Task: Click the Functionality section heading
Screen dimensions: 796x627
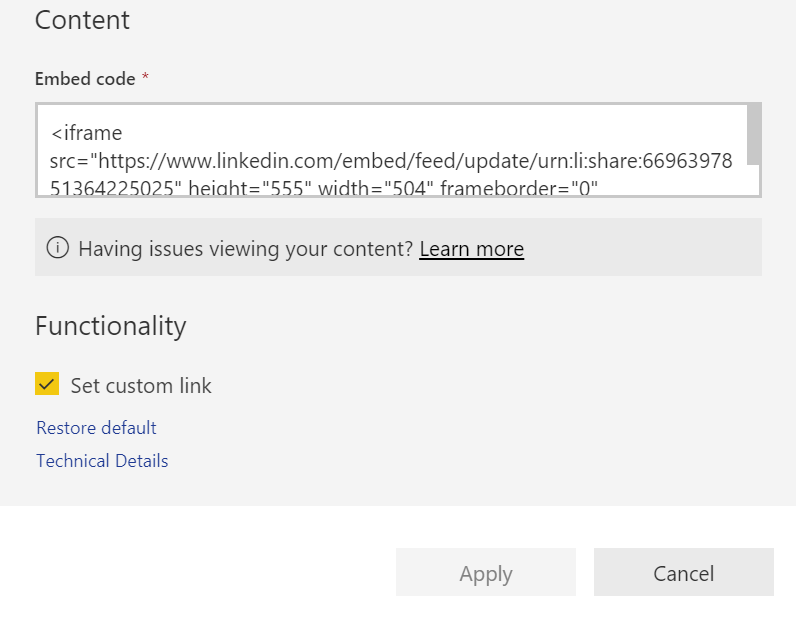Action: pos(110,326)
